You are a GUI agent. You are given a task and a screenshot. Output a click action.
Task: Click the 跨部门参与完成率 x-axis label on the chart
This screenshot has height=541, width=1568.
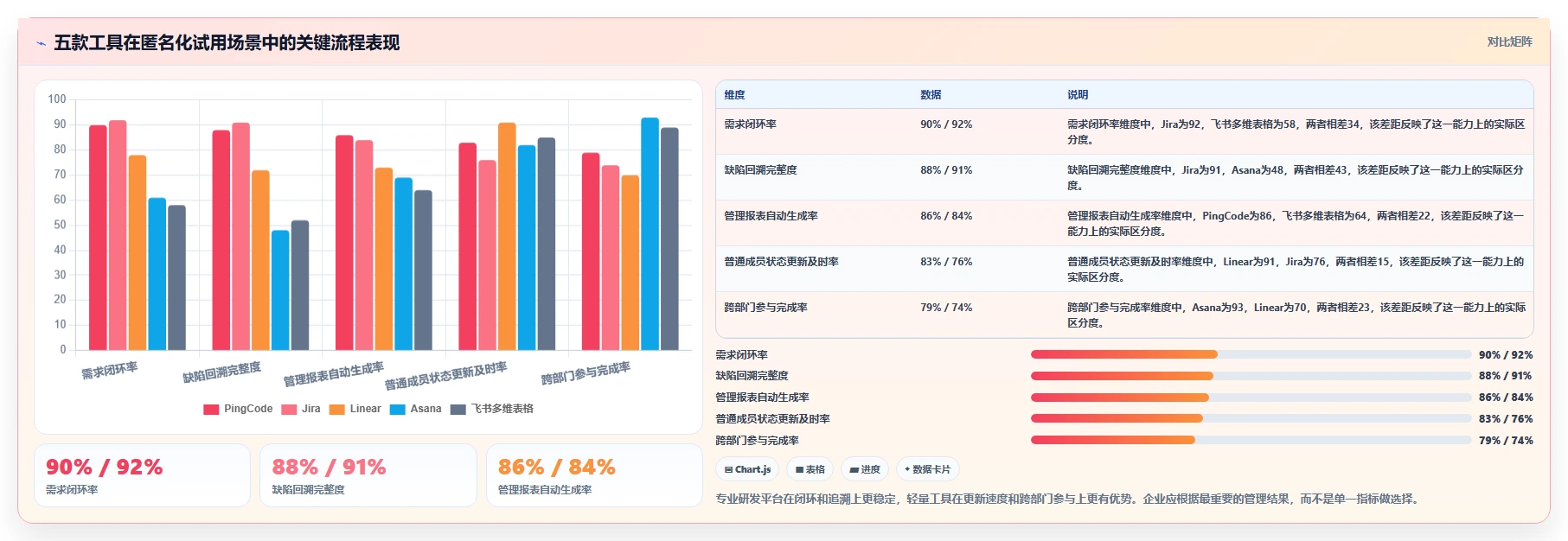586,372
